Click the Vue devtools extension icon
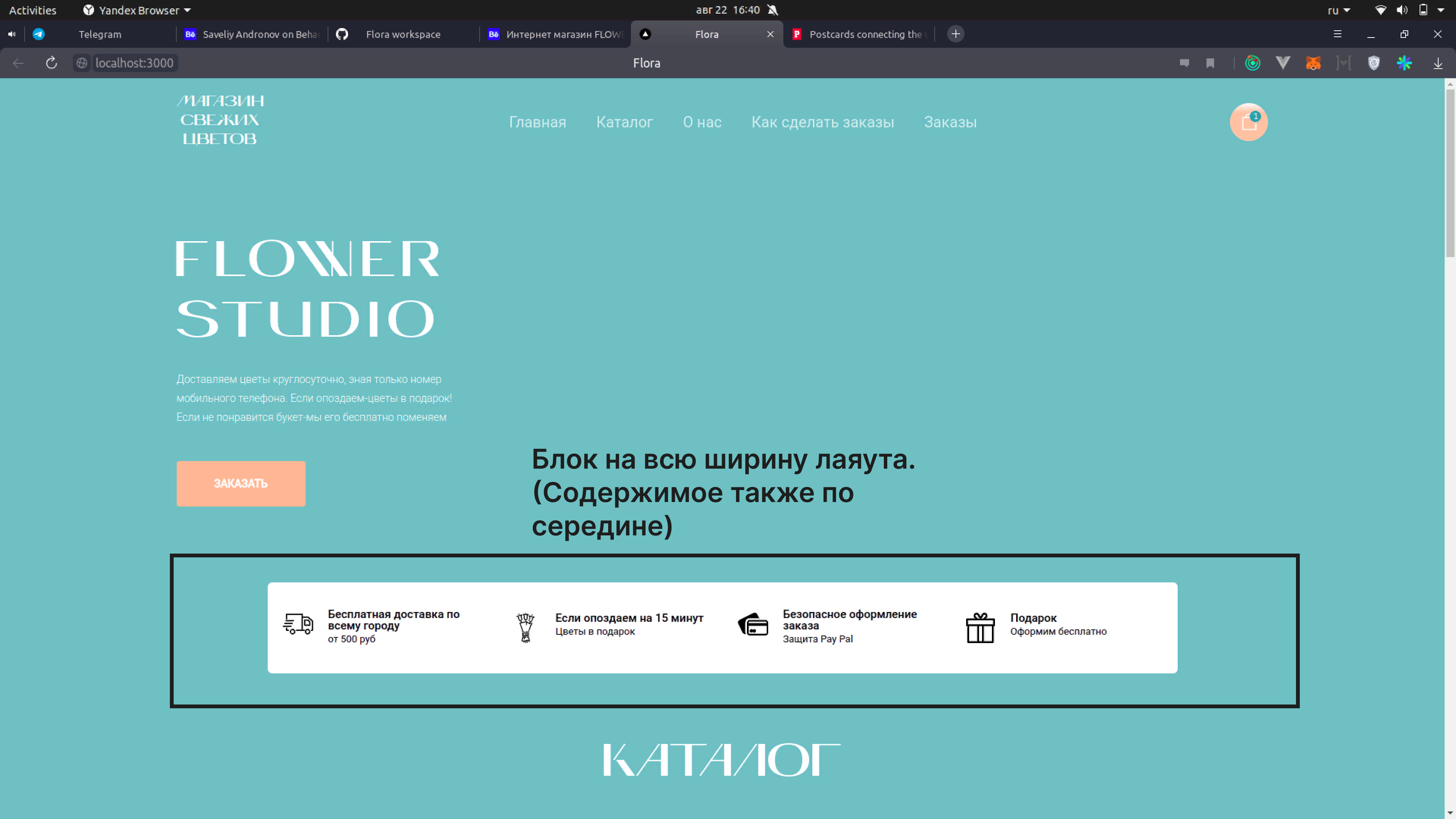Viewport: 1456px width, 819px height. pyautogui.click(x=1282, y=63)
